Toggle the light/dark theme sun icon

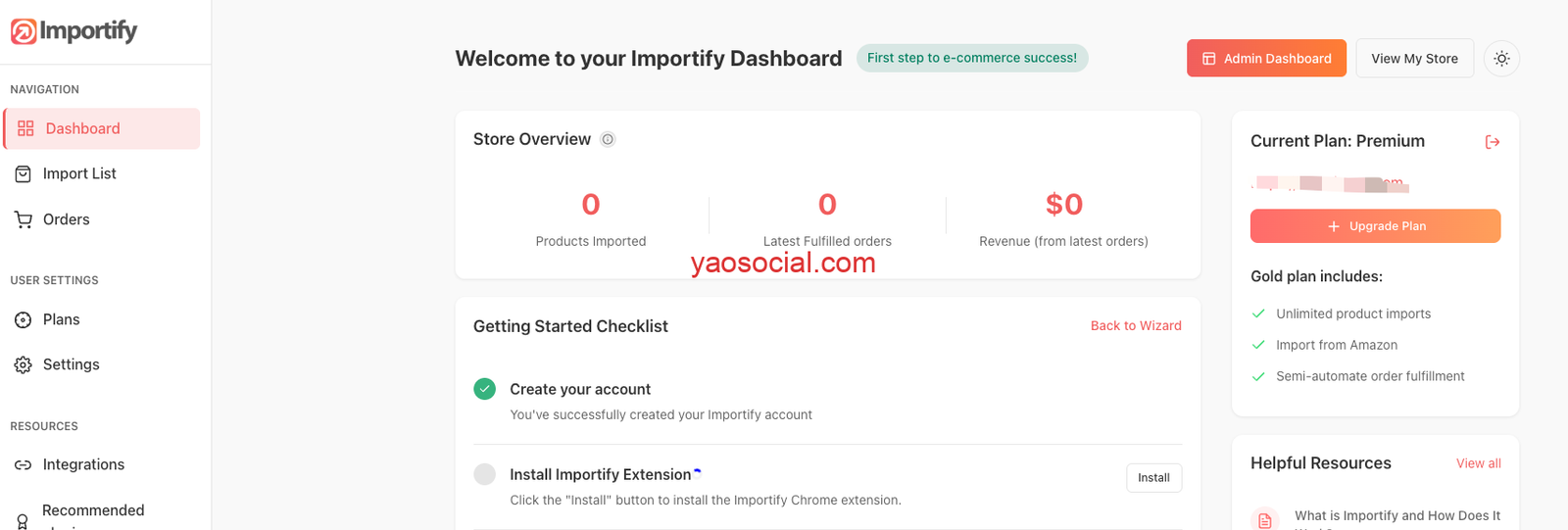[x=1501, y=59]
